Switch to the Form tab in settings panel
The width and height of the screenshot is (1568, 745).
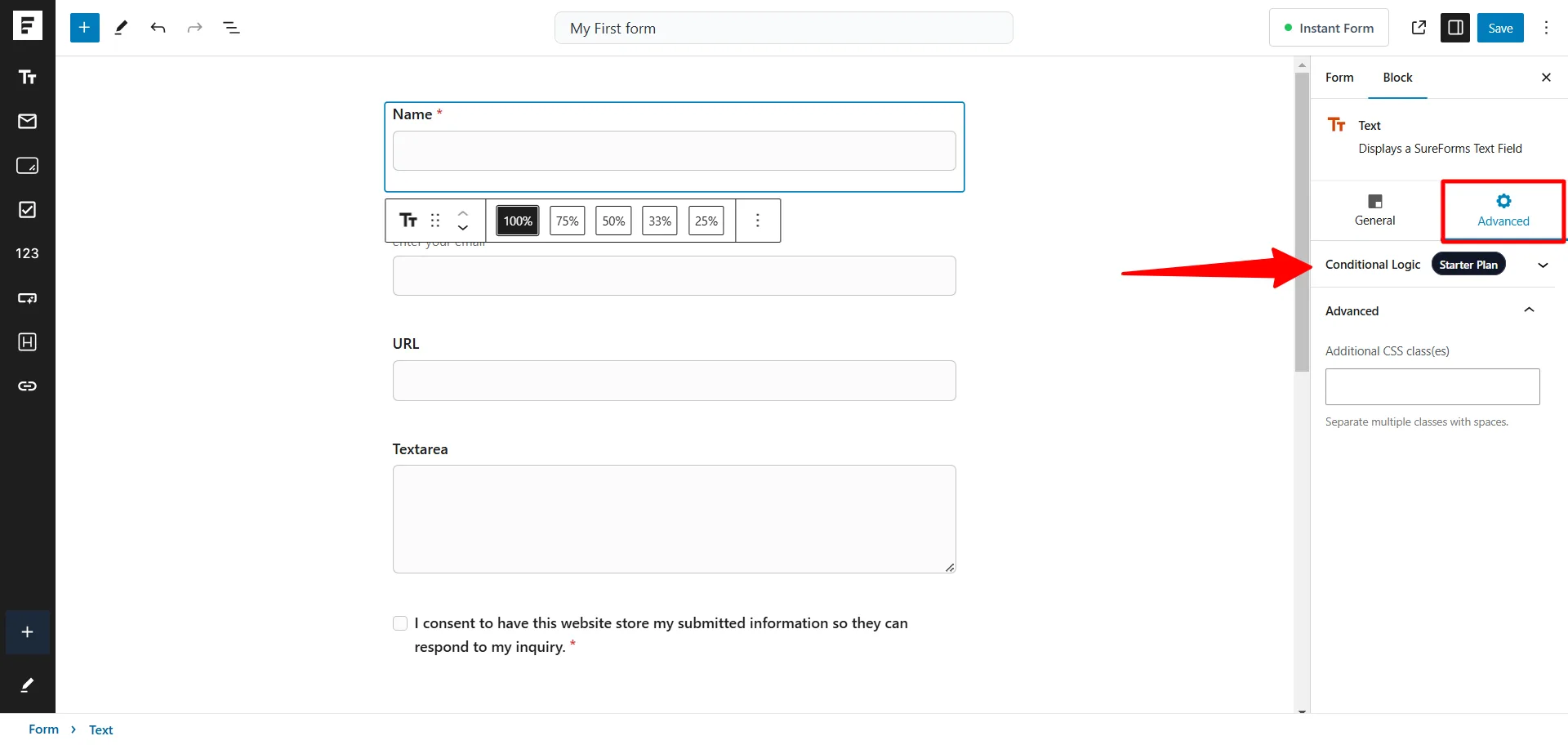pos(1339,78)
